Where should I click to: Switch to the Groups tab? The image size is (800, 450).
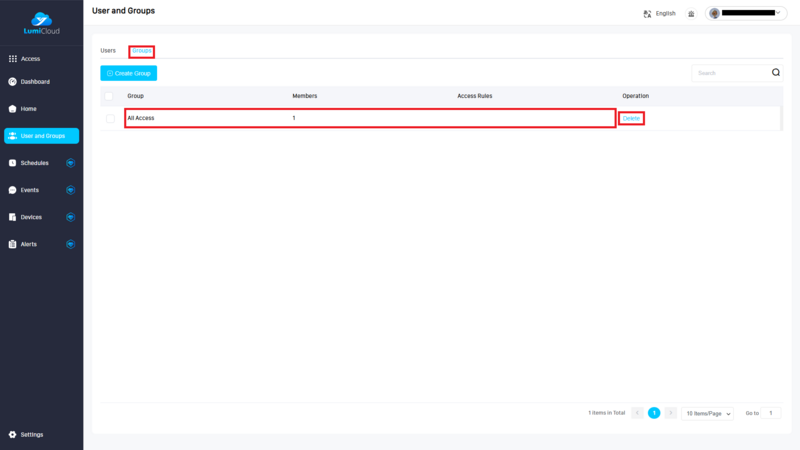coord(141,51)
